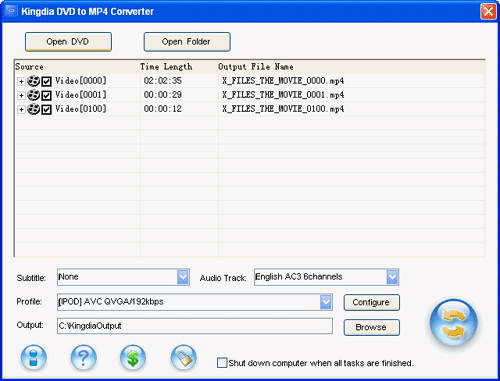
Task: Toggle the Video[0100] checkbox
Action: [47, 109]
